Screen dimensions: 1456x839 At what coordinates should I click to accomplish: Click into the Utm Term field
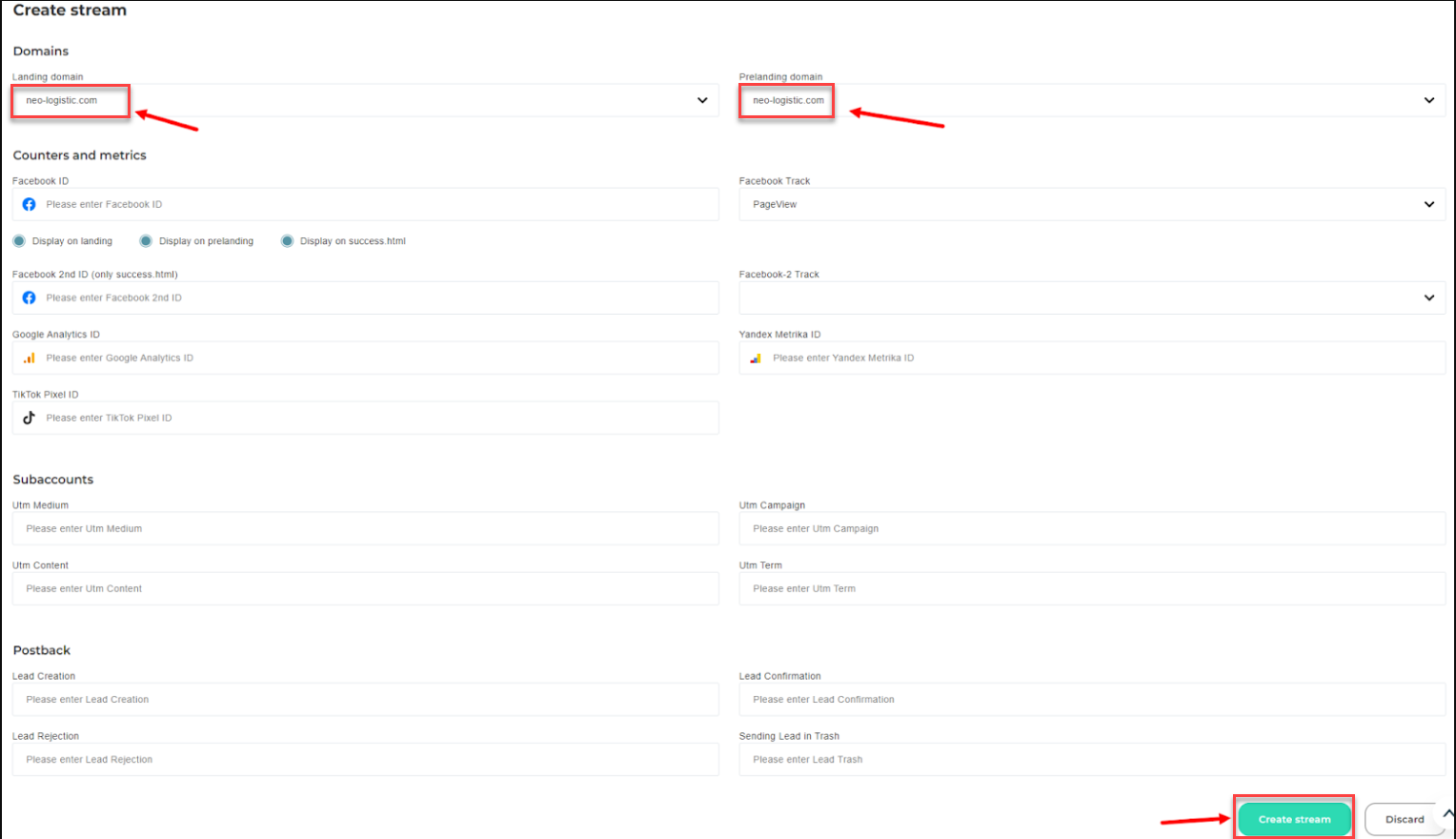[1092, 588]
